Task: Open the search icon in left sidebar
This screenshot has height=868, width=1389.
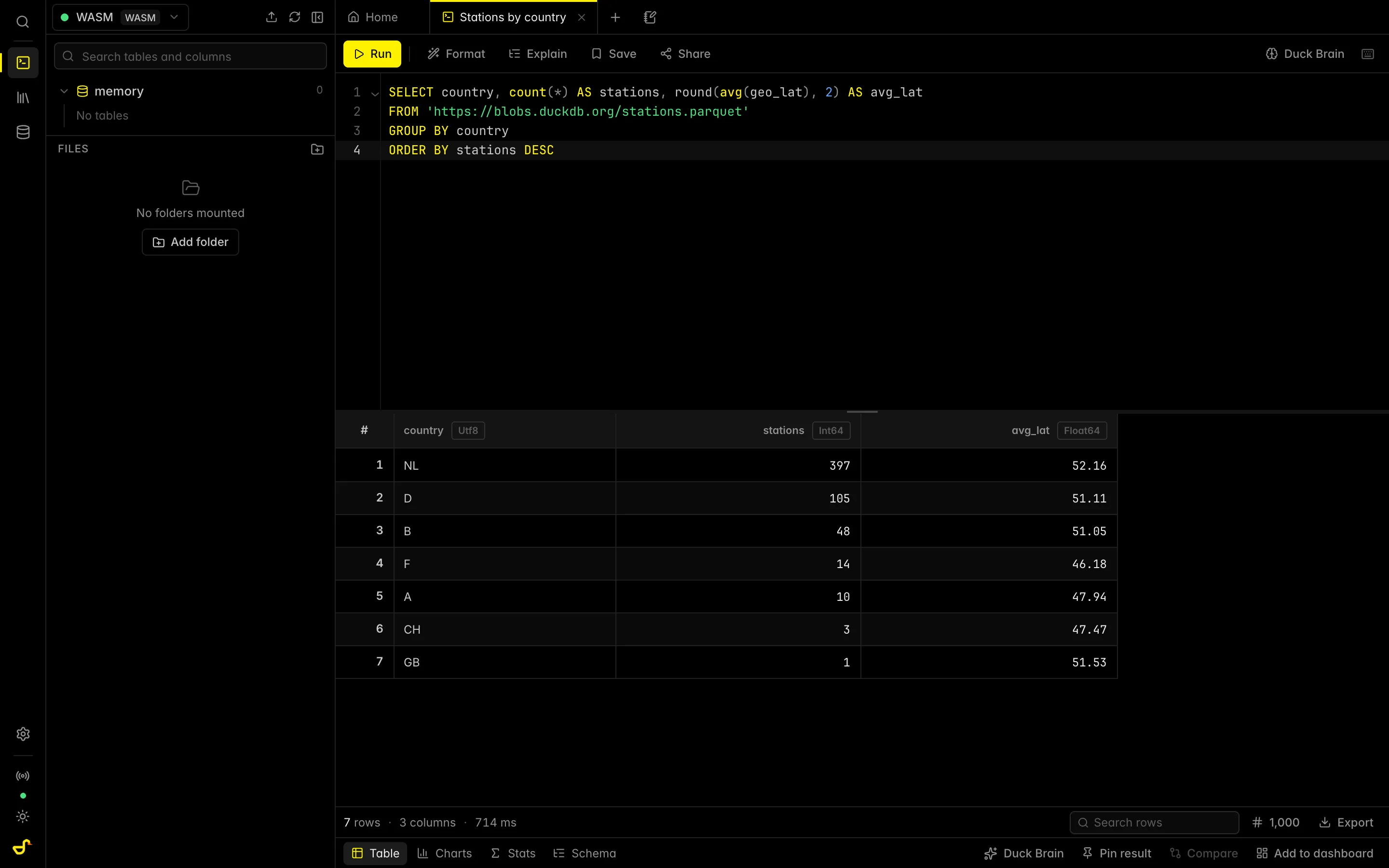Action: click(22, 22)
